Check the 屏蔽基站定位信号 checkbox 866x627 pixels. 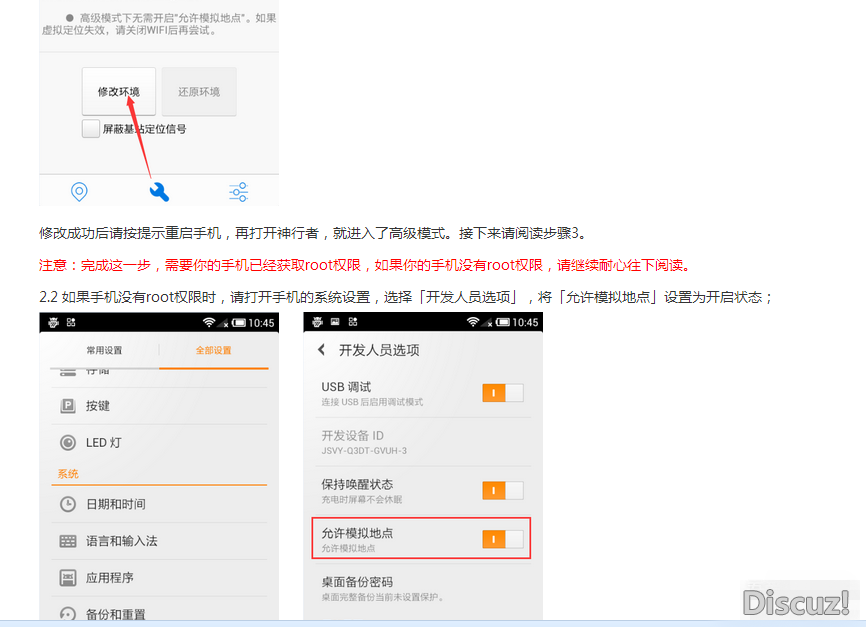pyautogui.click(x=91, y=129)
